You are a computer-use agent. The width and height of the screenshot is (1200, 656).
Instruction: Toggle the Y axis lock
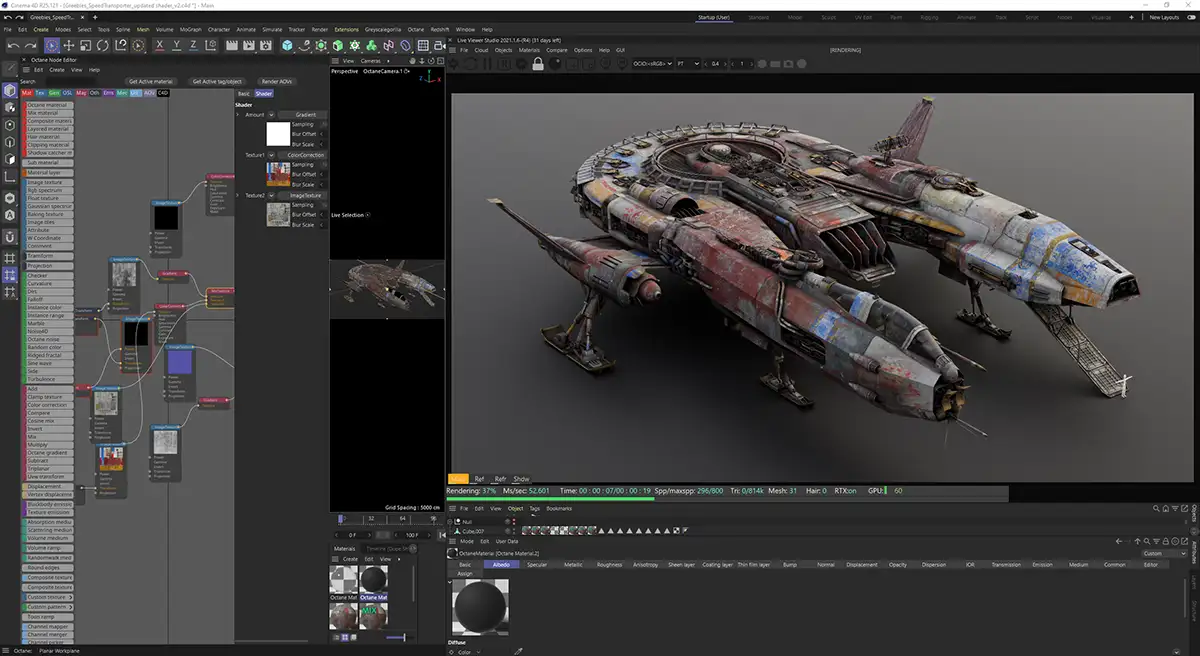pos(176,46)
